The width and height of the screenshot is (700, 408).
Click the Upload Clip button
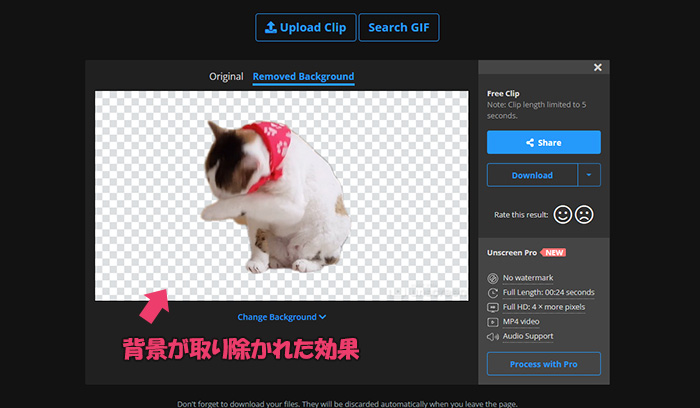pyautogui.click(x=306, y=28)
